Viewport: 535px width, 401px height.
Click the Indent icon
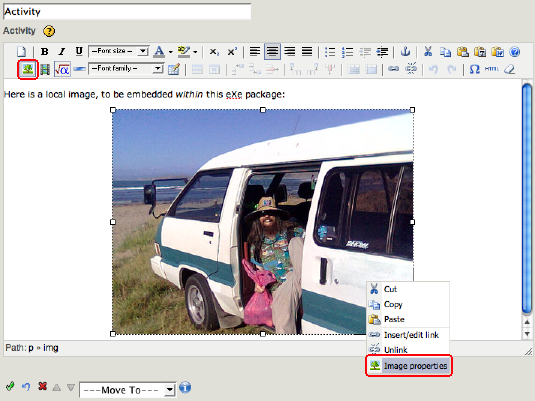click(382, 52)
